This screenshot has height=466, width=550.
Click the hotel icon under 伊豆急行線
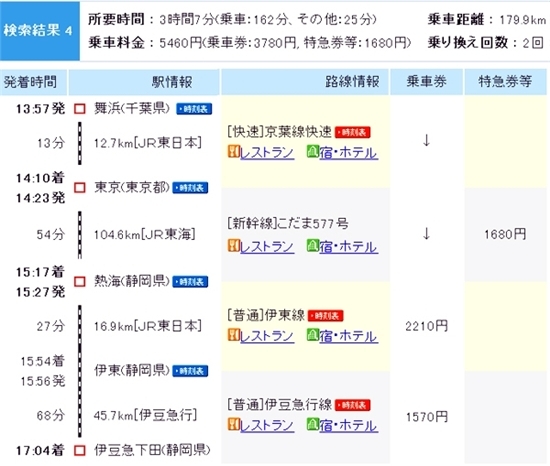(x=313, y=424)
